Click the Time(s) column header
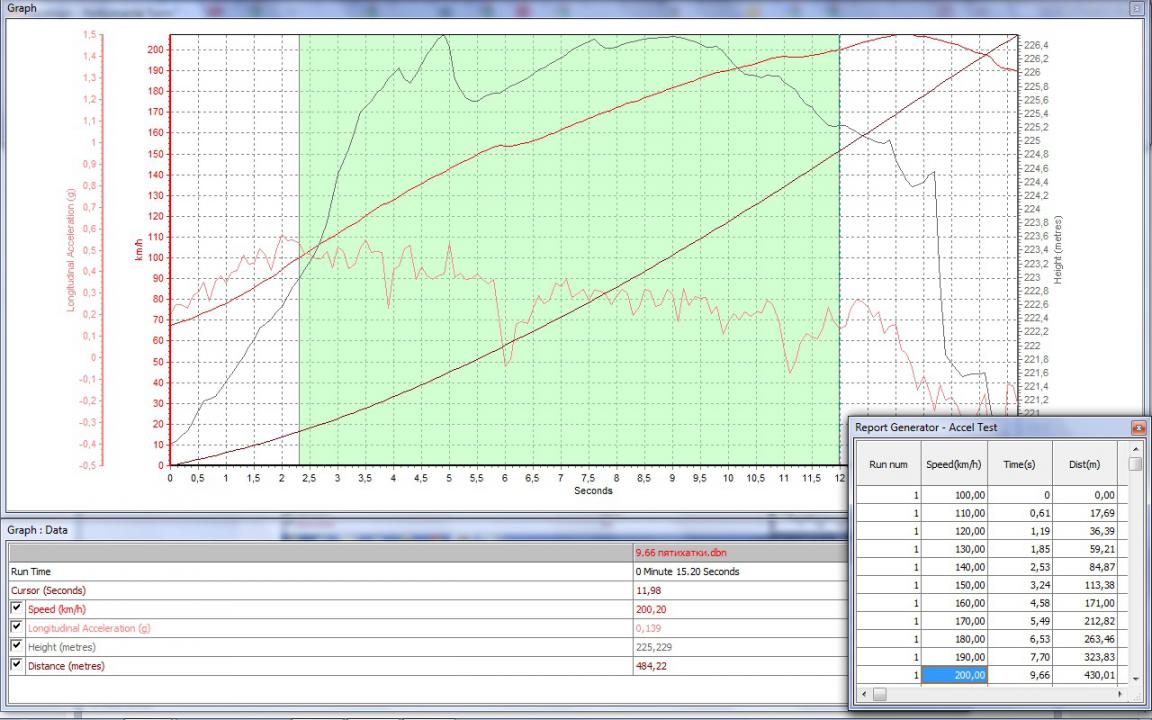1152x720 pixels. (x=1019, y=464)
